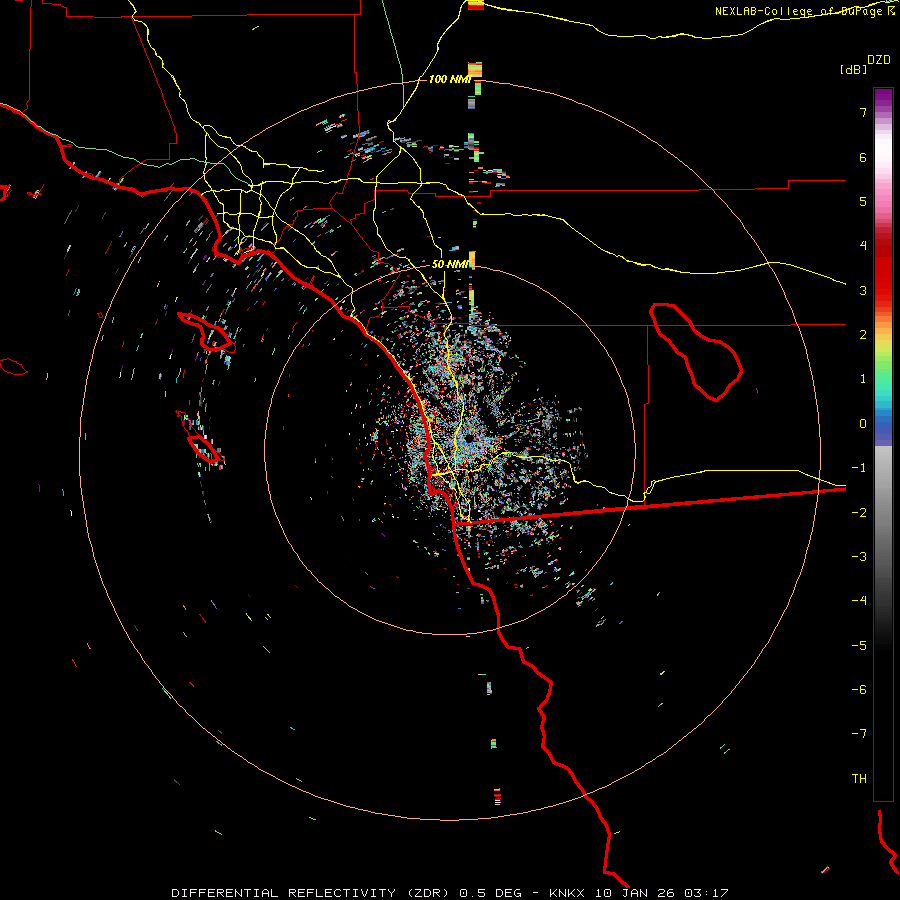Click the 3 dB label on the legend

[863, 290]
